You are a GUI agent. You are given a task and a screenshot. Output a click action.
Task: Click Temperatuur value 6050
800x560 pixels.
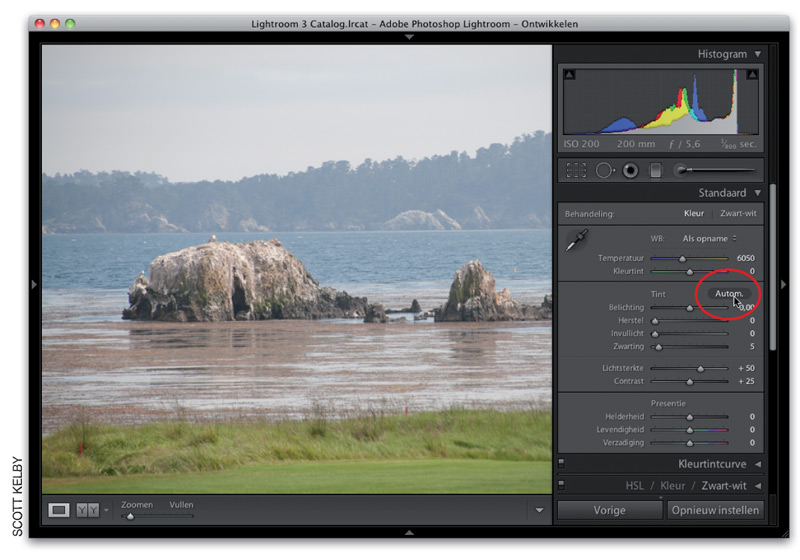(x=745, y=258)
